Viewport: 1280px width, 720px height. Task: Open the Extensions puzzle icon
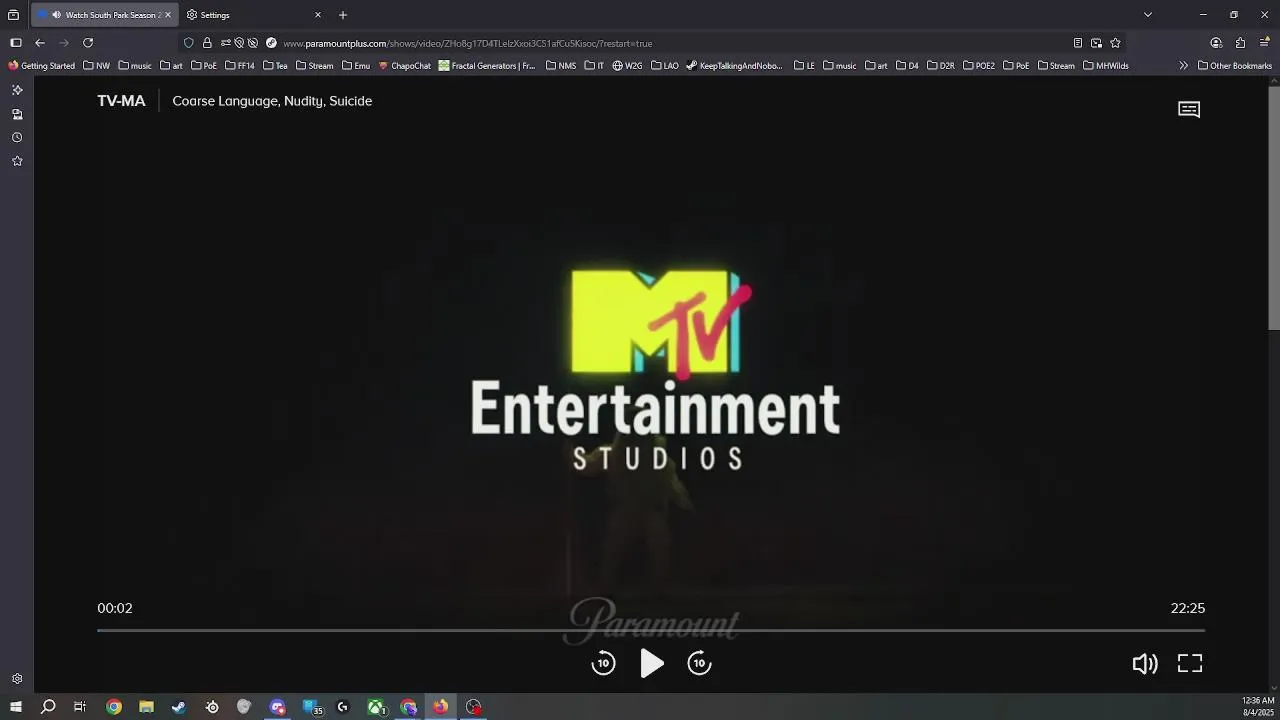1240,43
